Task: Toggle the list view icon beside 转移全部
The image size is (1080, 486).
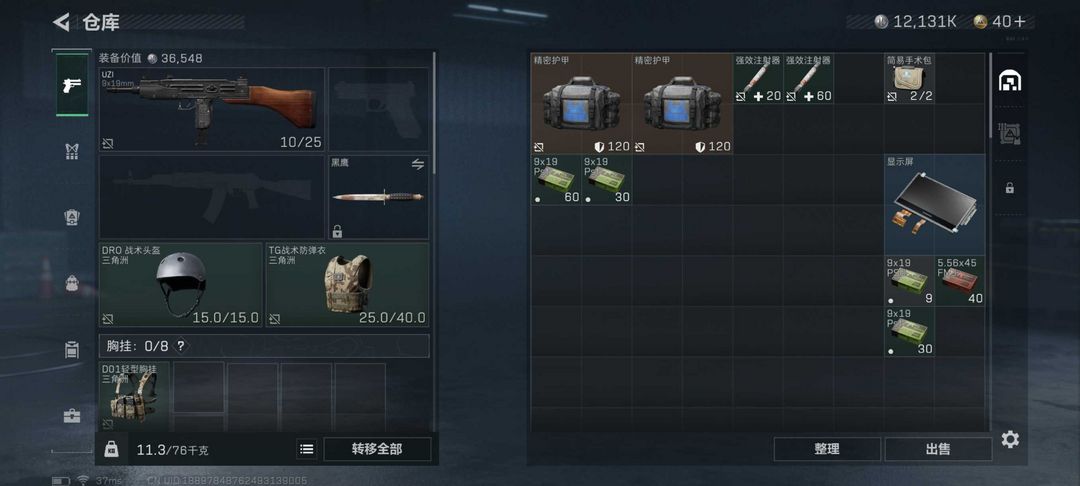Action: pos(307,449)
